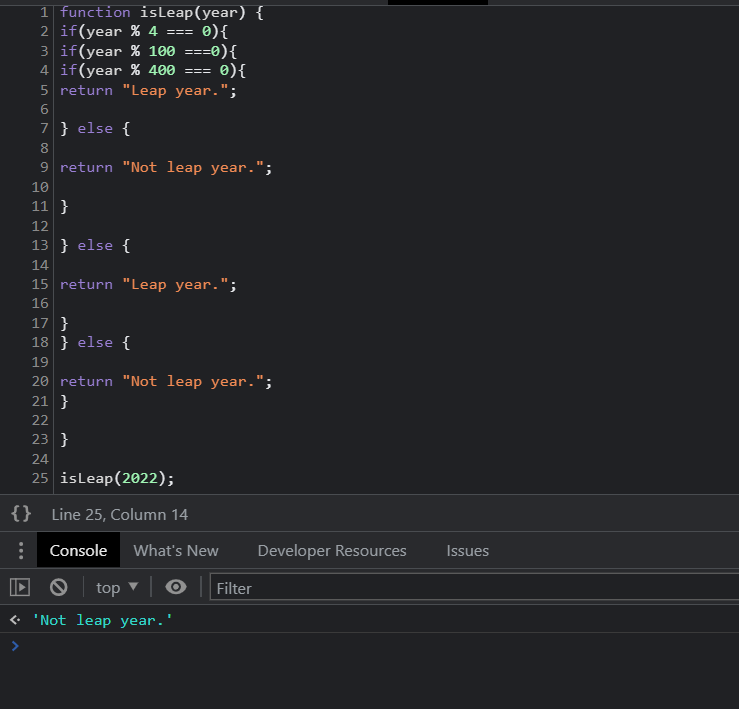Click line number 20 in the gutter
Image resolution: width=739 pixels, height=709 pixels.
tap(40, 381)
